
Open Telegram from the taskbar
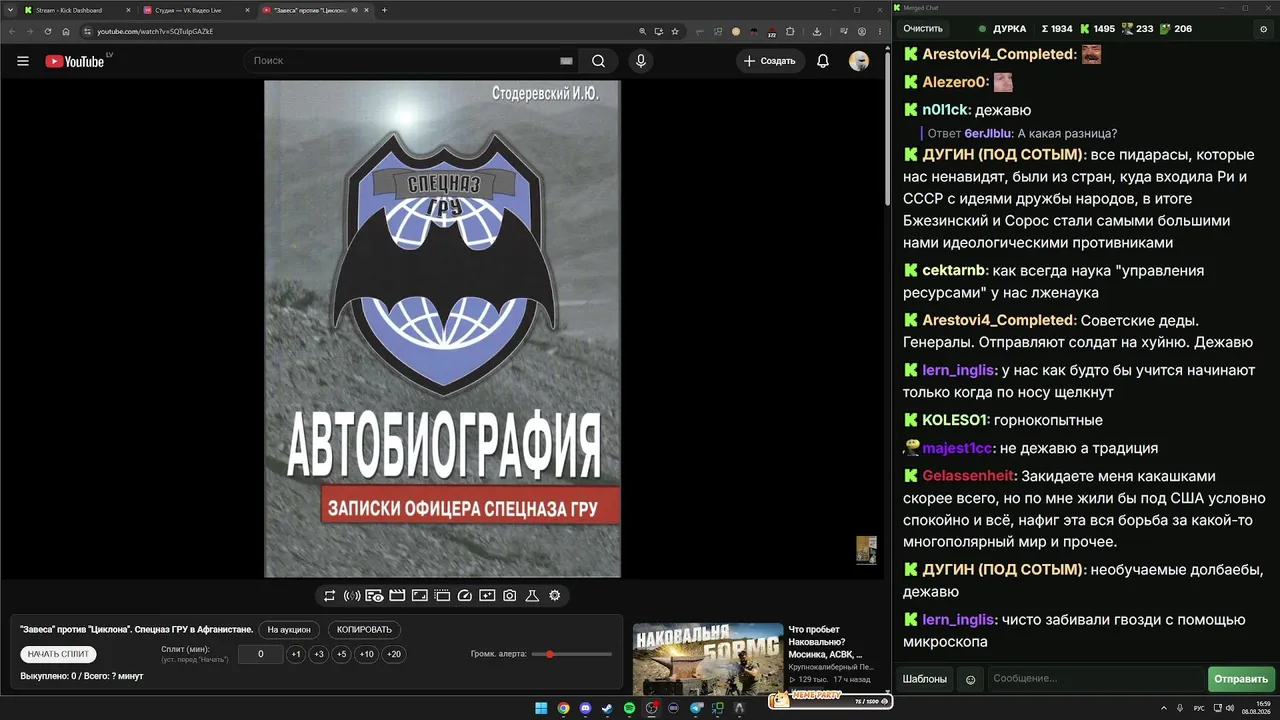(x=695, y=708)
